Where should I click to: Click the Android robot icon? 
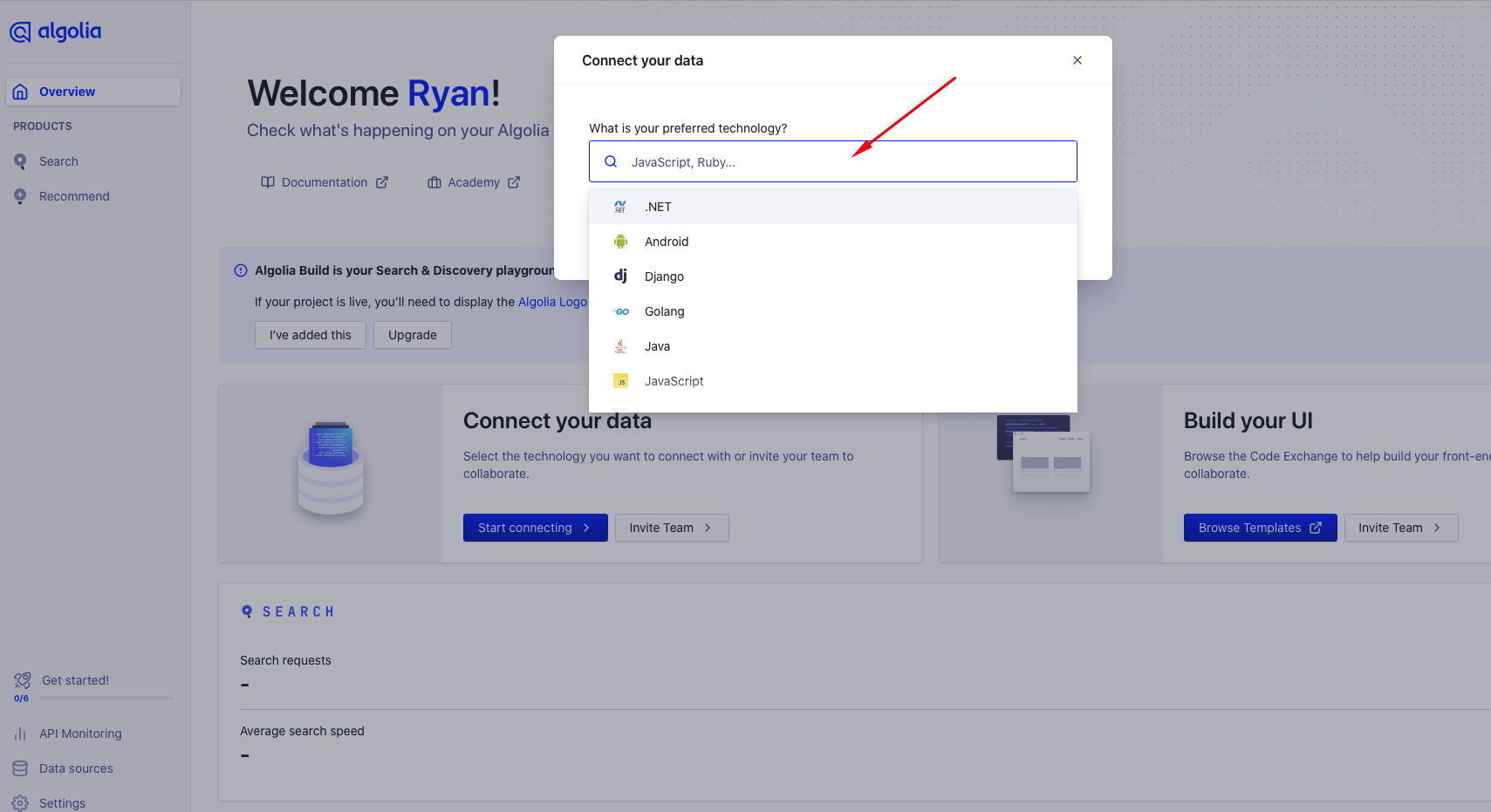(x=620, y=242)
